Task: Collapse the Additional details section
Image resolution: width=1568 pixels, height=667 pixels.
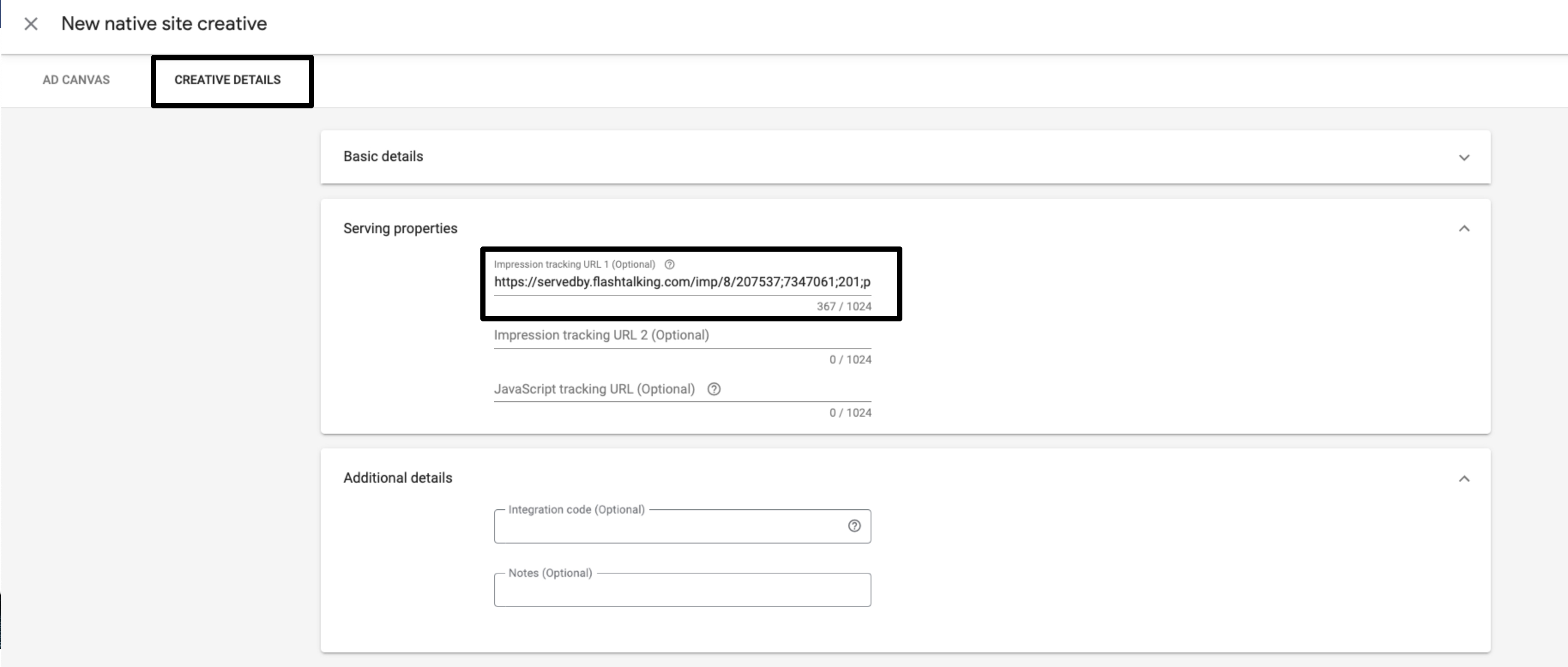Action: pyautogui.click(x=1464, y=478)
